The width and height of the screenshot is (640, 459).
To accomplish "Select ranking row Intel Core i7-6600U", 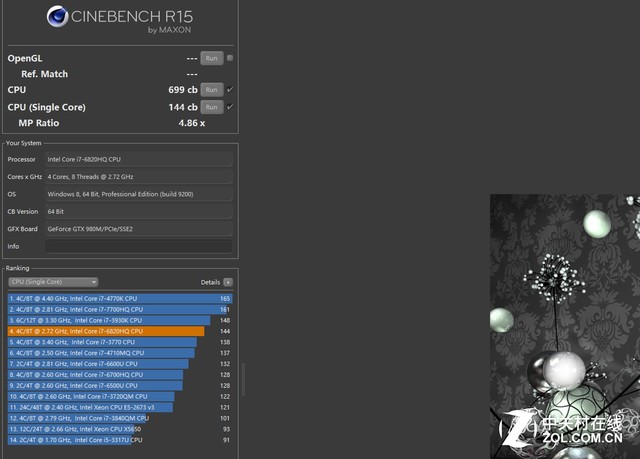I will click(x=120, y=364).
